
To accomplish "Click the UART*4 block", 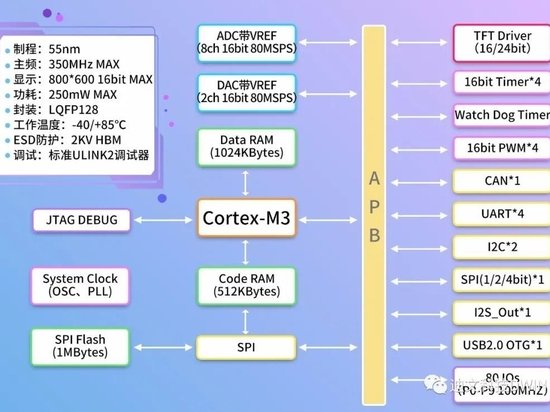I will pyautogui.click(x=502, y=214).
